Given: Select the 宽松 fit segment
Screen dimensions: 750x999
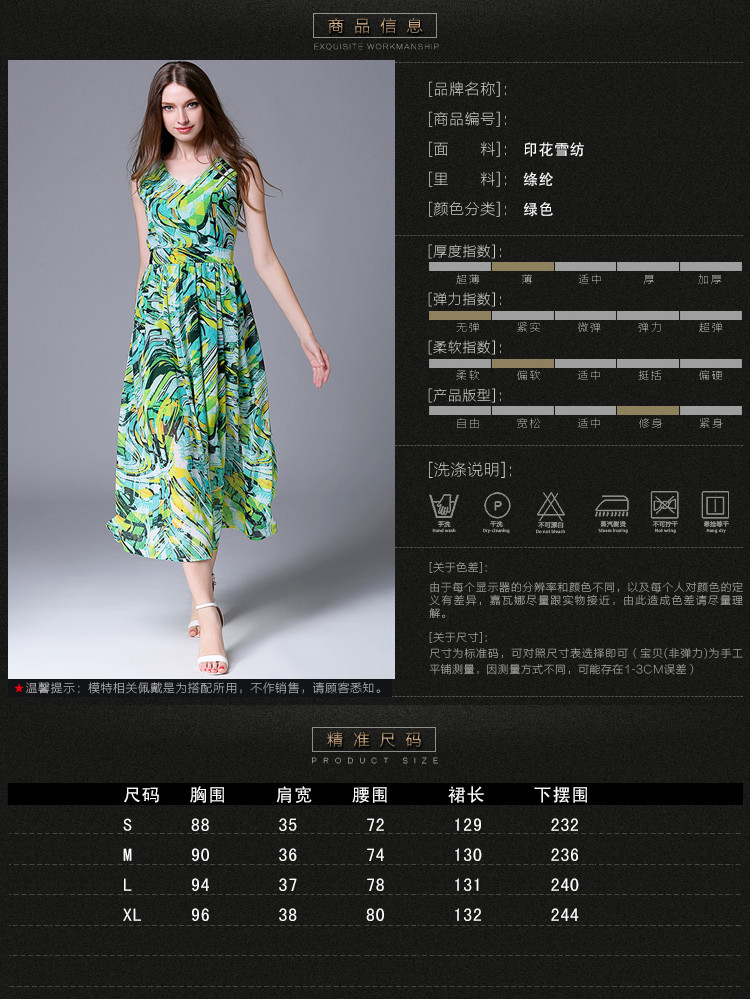Looking at the screenshot, I should pyautogui.click(x=523, y=410).
